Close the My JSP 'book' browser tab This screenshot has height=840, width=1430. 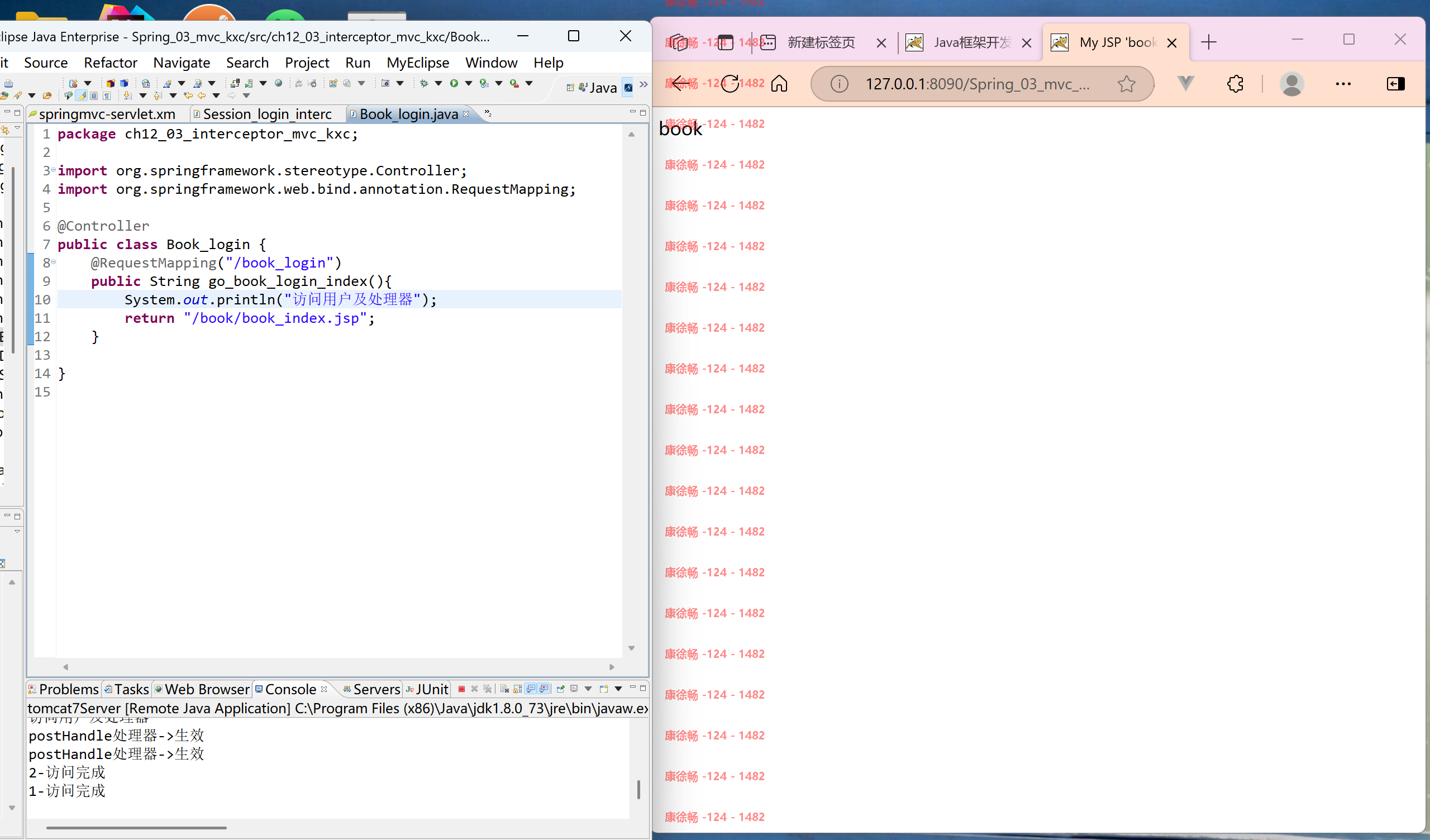[1172, 42]
